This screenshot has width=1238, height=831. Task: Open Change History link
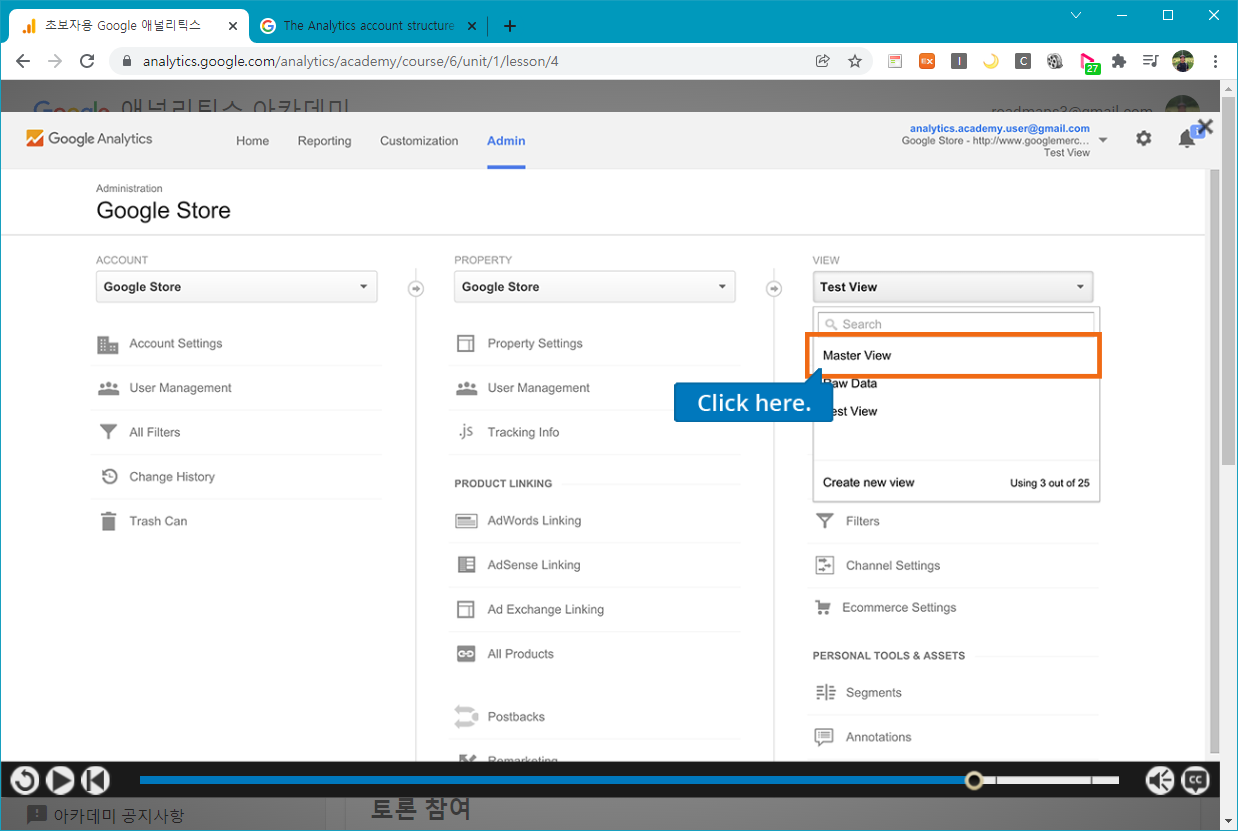[x=172, y=477]
